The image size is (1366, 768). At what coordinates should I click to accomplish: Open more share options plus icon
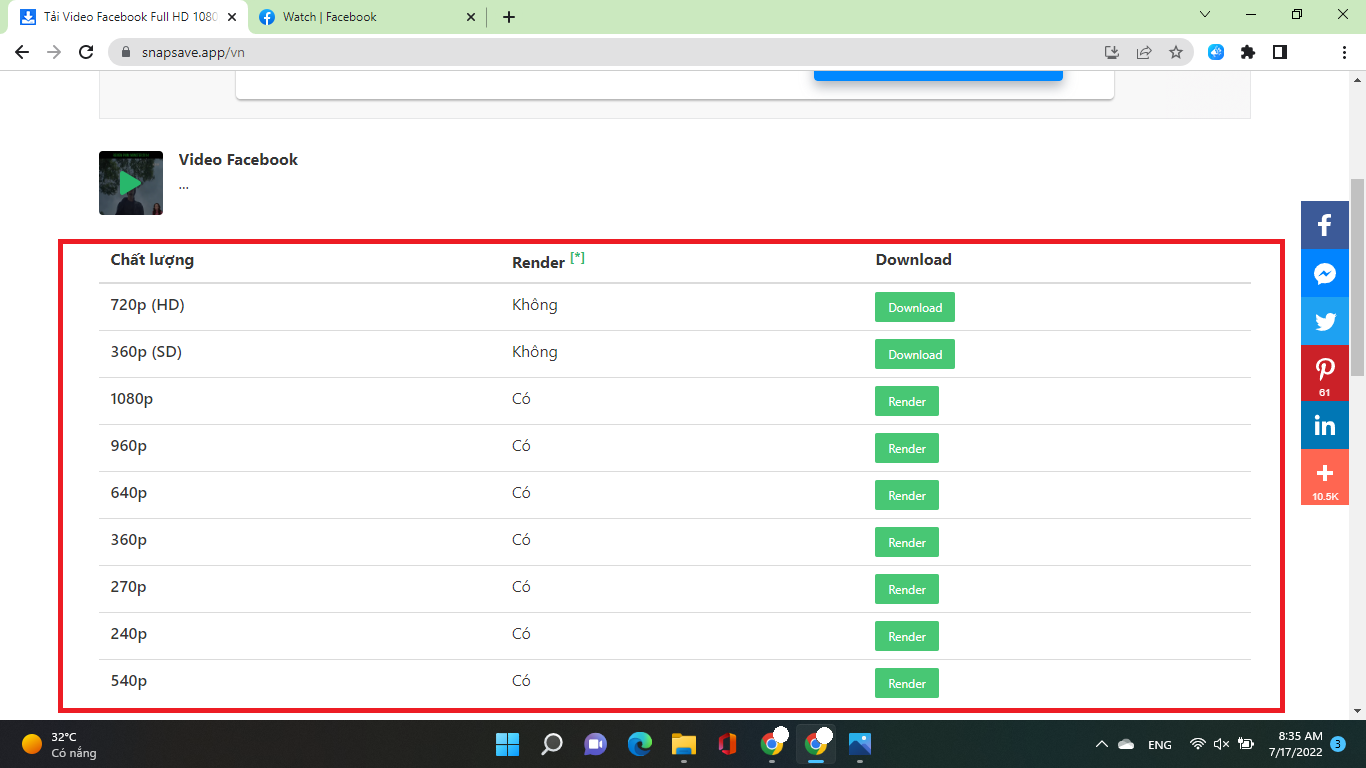click(1324, 475)
